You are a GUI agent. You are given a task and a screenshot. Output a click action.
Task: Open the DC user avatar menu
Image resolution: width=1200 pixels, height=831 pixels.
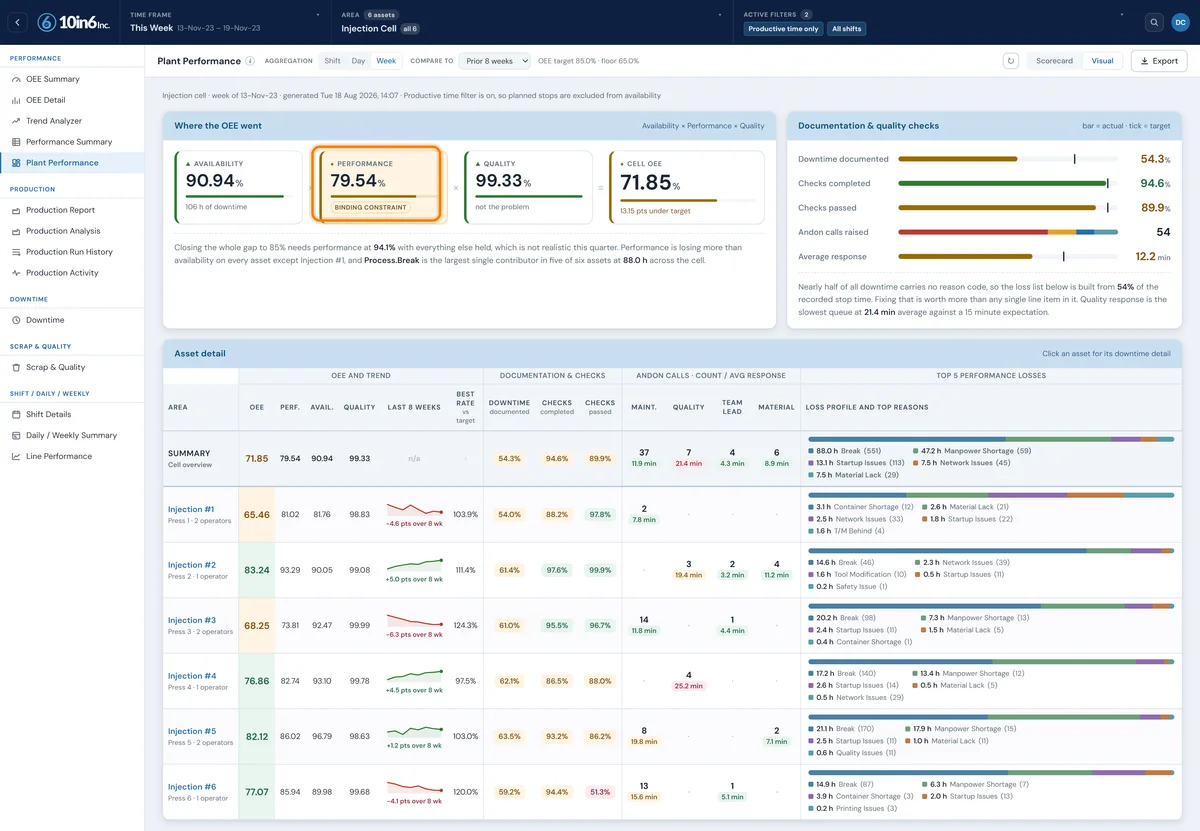tap(1180, 22)
